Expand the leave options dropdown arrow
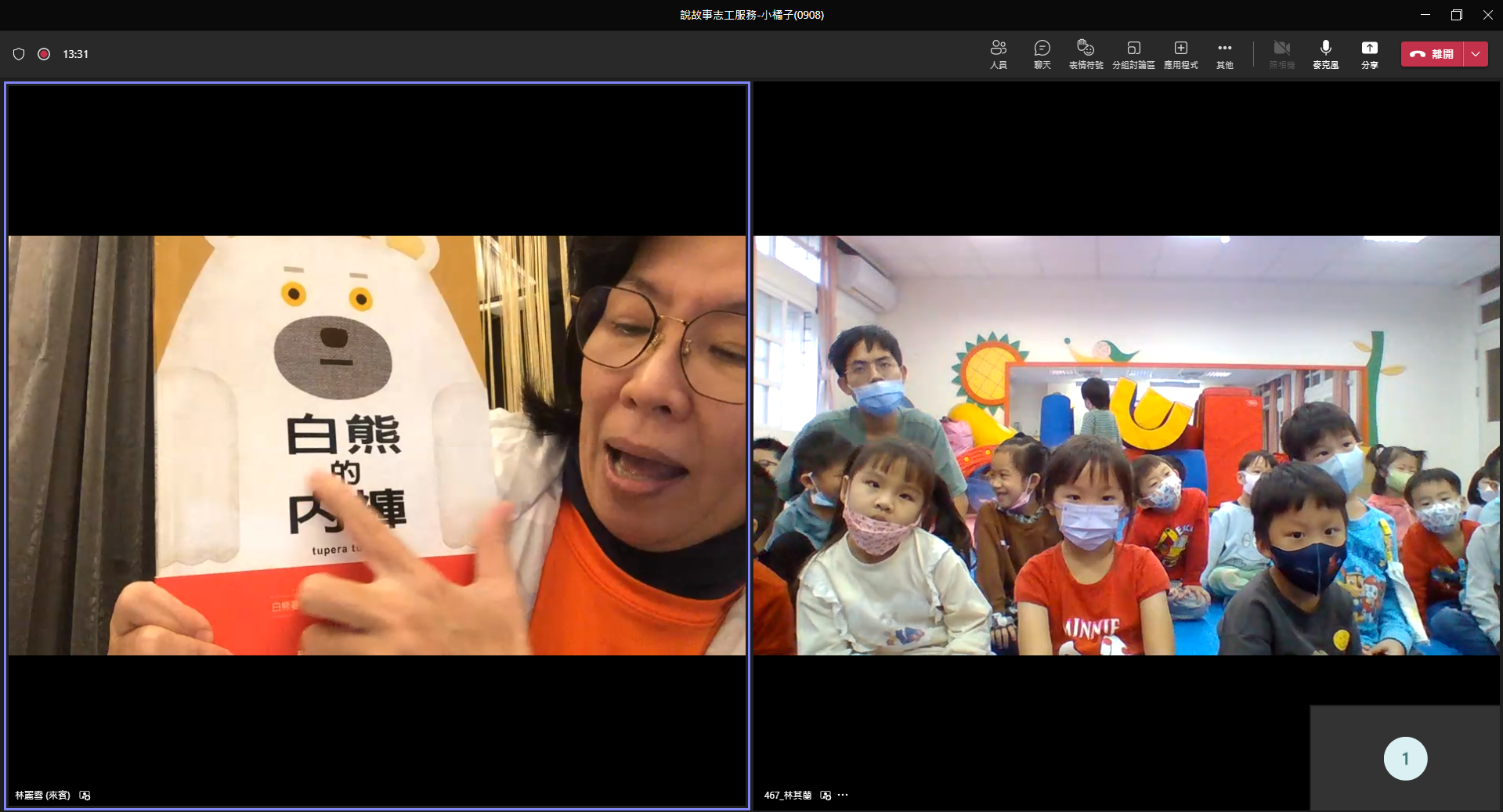Screen dimensions: 1503x812 (x=1476, y=54)
